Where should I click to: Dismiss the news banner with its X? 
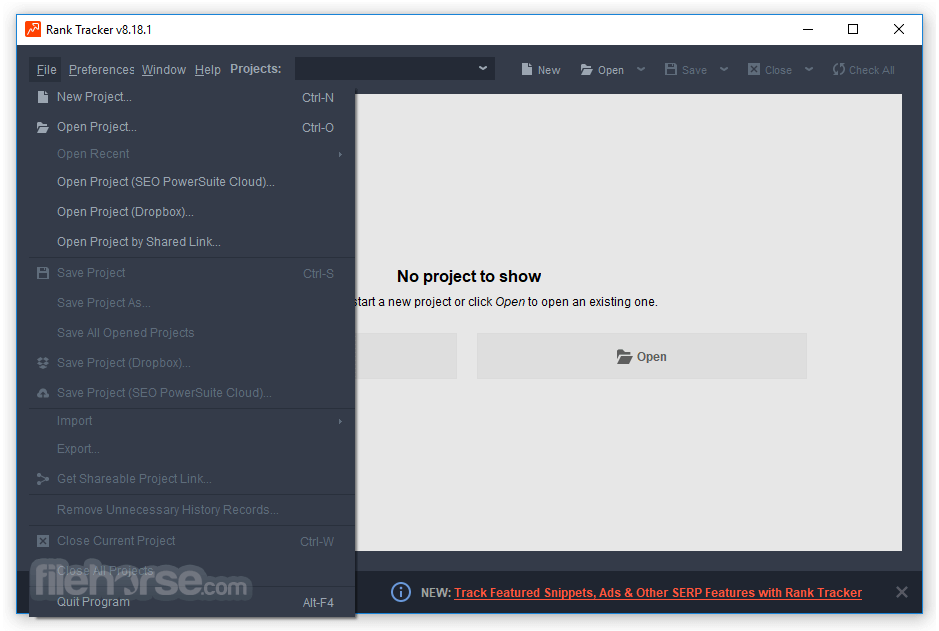901,592
